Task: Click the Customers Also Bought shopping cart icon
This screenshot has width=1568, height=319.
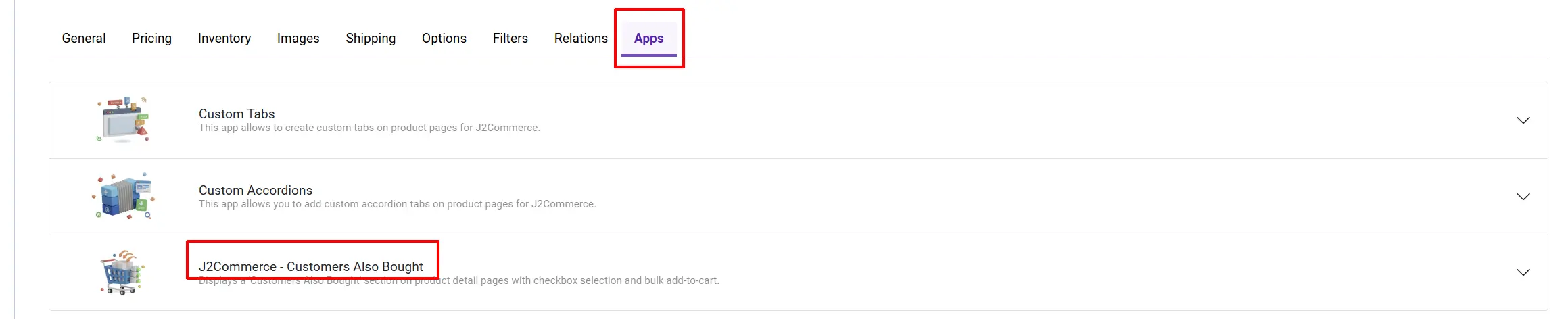Action: tap(122, 272)
